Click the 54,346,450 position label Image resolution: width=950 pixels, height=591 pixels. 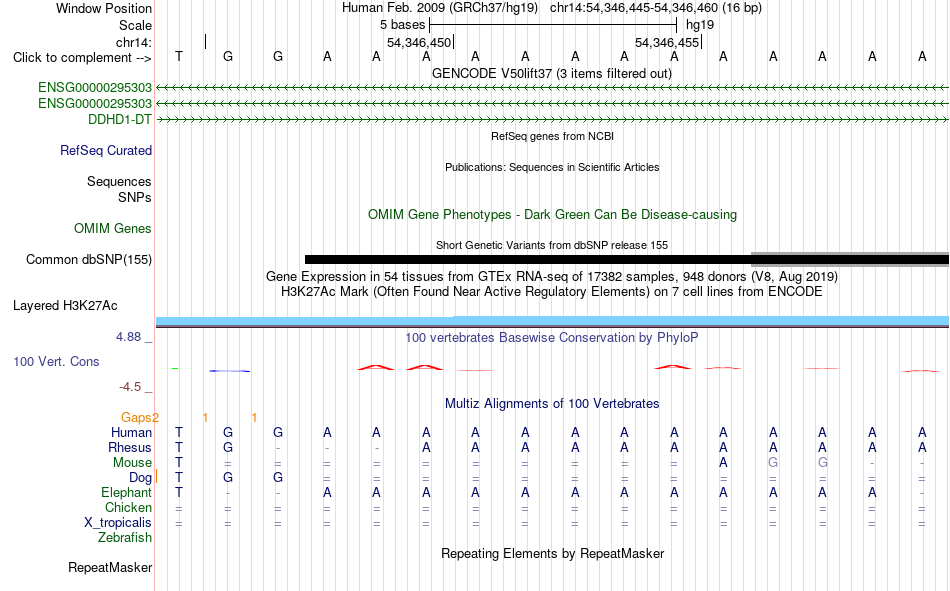click(x=419, y=42)
